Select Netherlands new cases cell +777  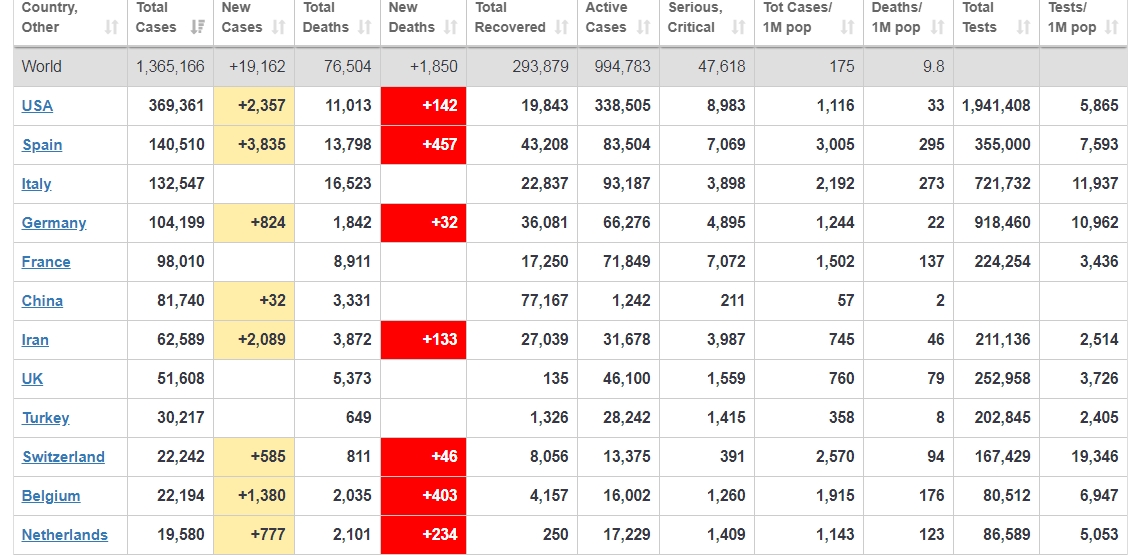pos(254,535)
